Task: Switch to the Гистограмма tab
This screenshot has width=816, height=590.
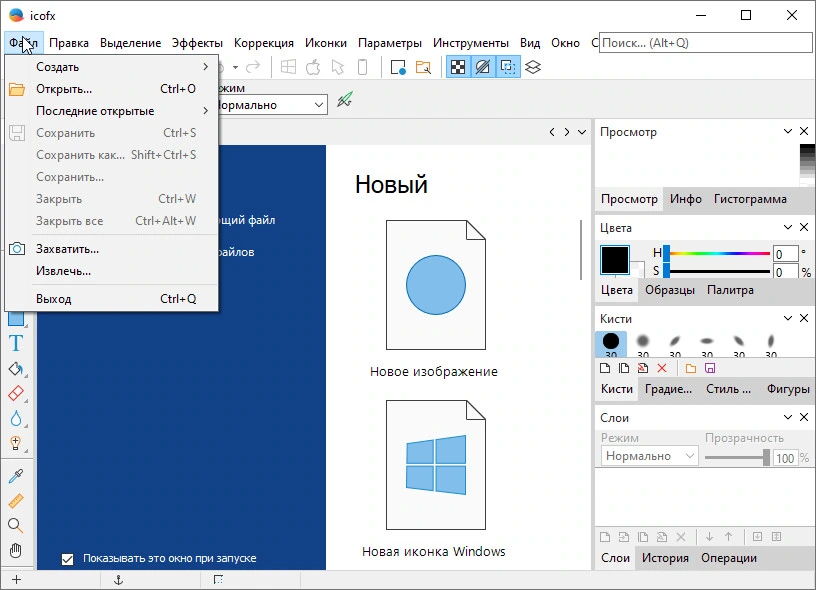Action: (750, 199)
